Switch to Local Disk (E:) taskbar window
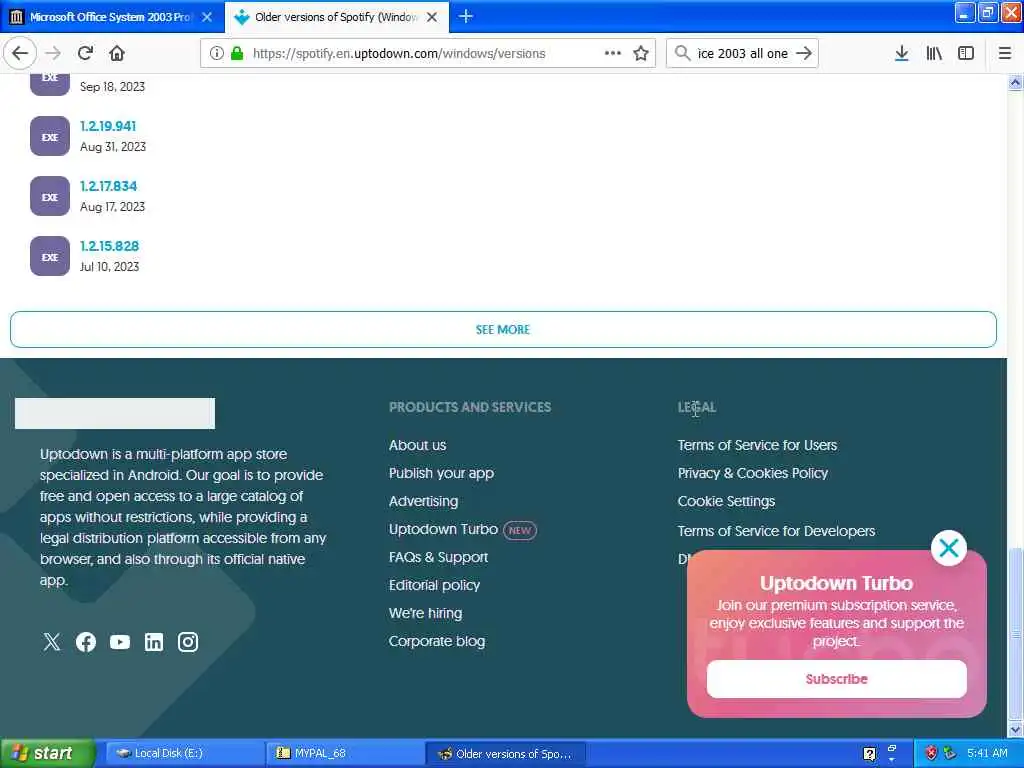Viewport: 1024px width, 768px height. 184,754
